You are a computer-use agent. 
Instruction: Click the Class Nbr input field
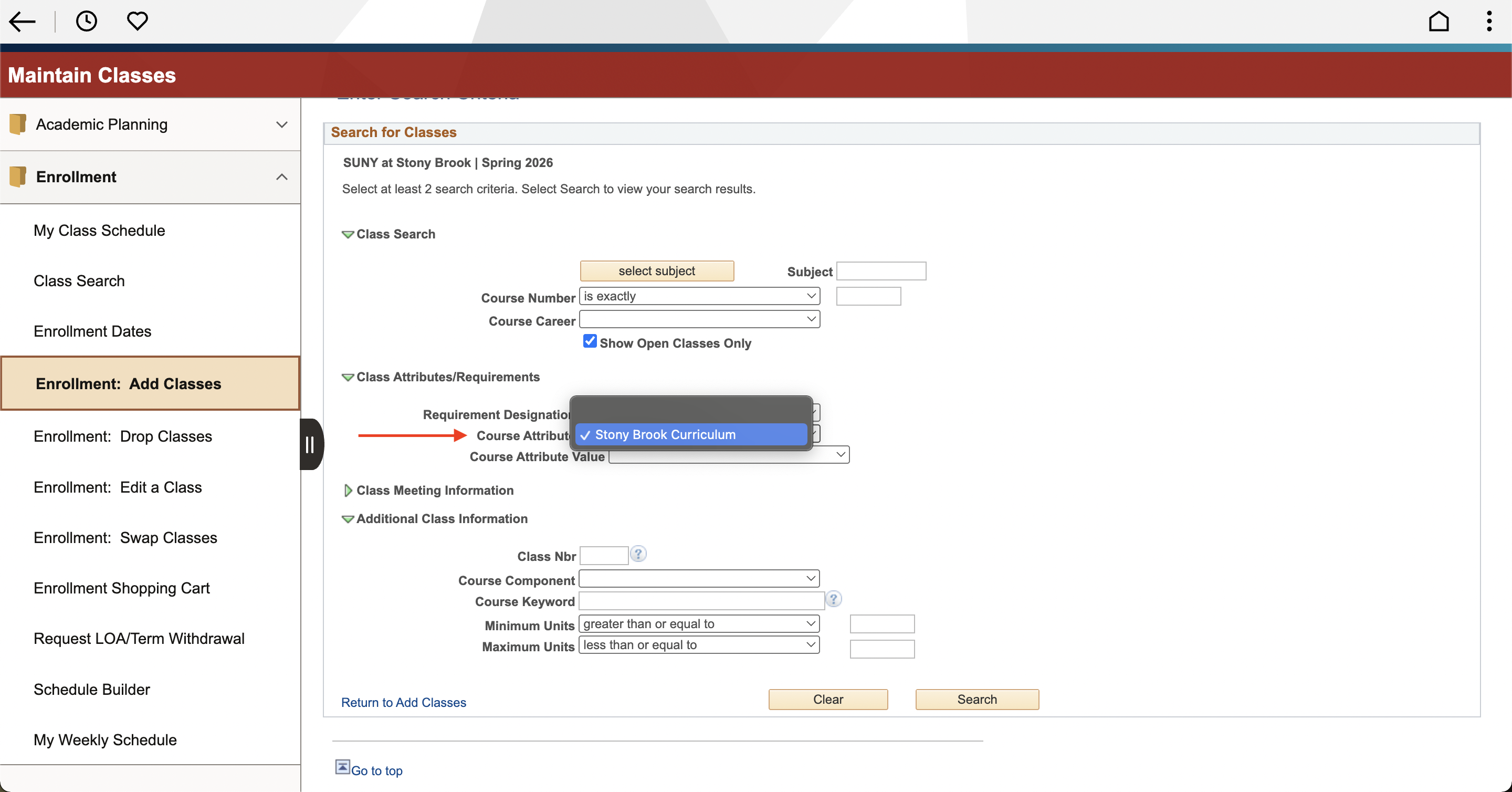604,556
